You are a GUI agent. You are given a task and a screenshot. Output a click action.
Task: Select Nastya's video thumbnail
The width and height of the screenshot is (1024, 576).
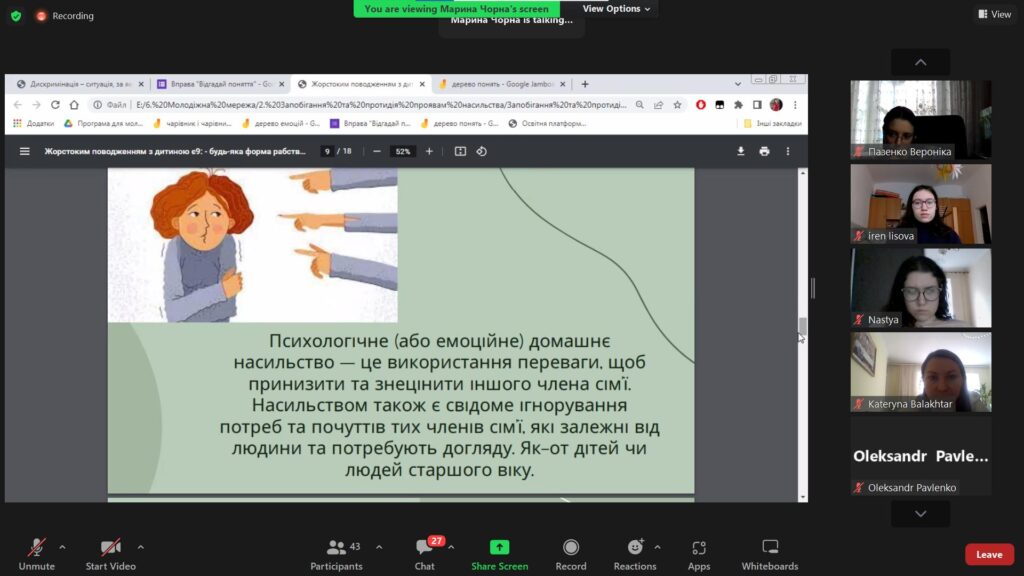(x=921, y=288)
